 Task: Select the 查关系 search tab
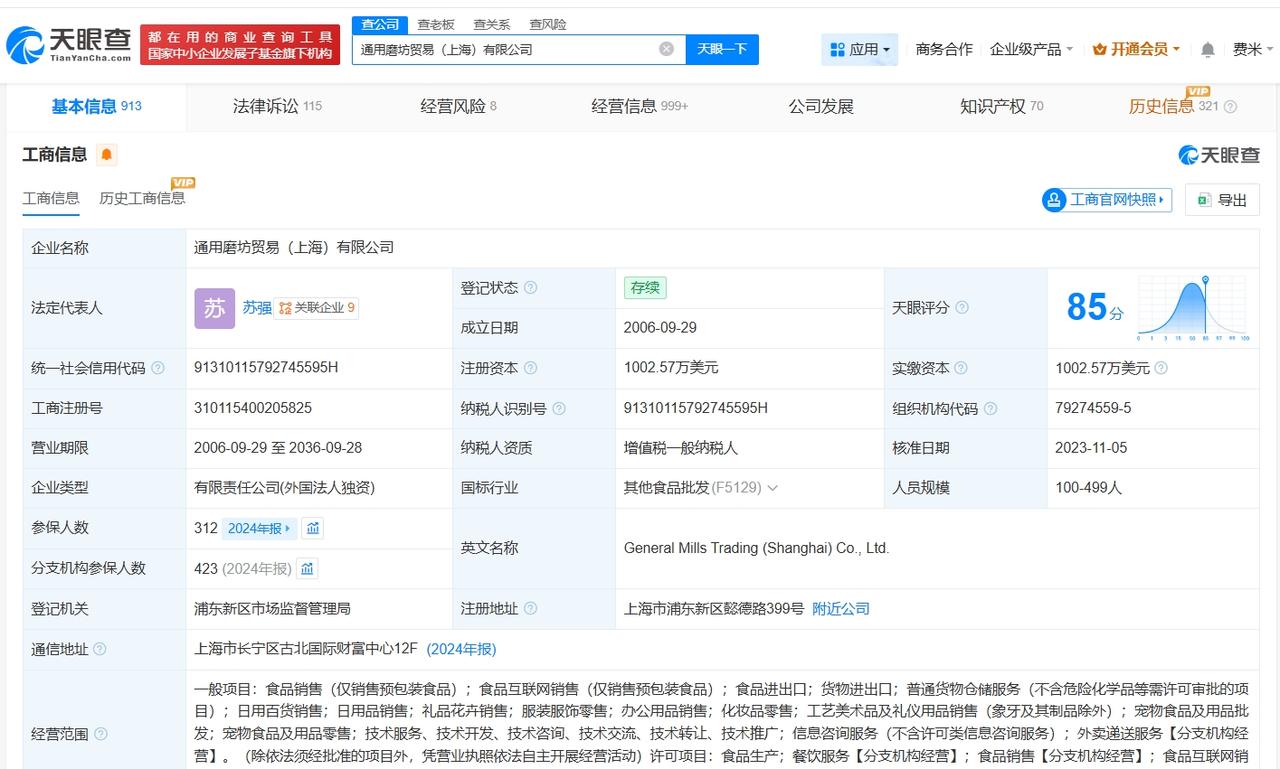491,24
